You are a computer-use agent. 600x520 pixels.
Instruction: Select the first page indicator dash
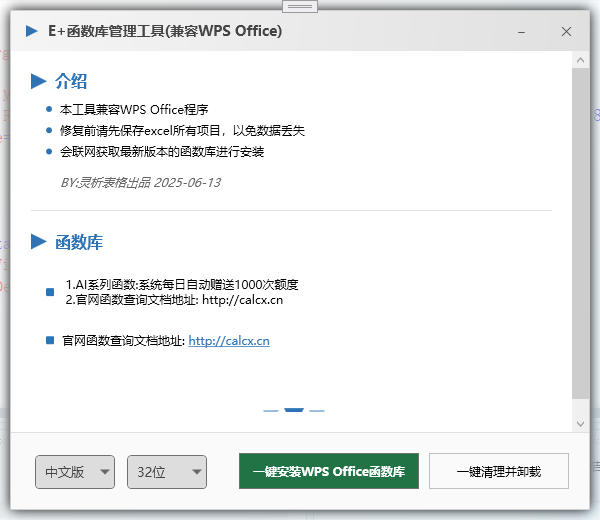click(270, 410)
